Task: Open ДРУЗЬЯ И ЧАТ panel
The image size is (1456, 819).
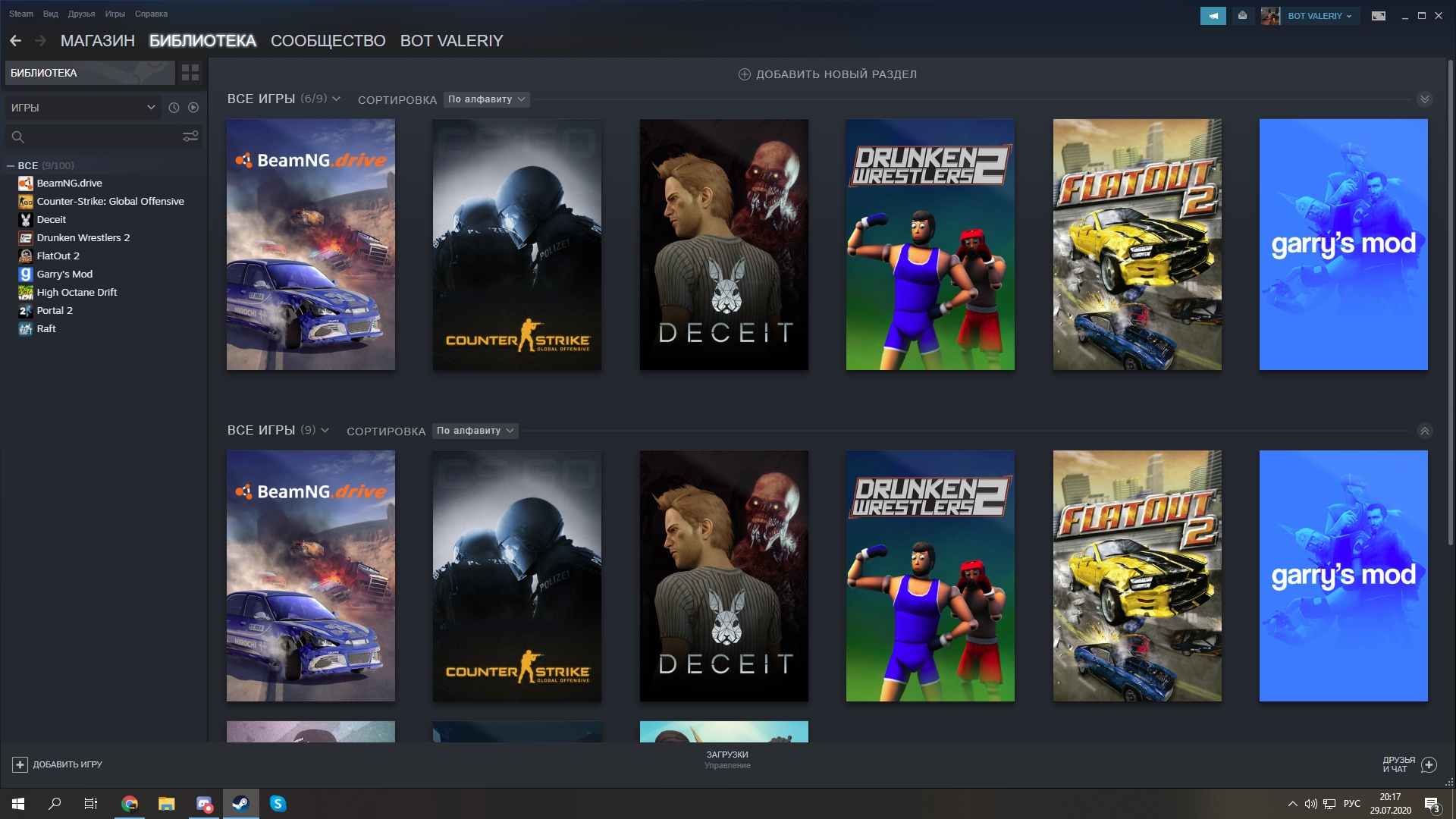Action: pyautogui.click(x=1409, y=764)
